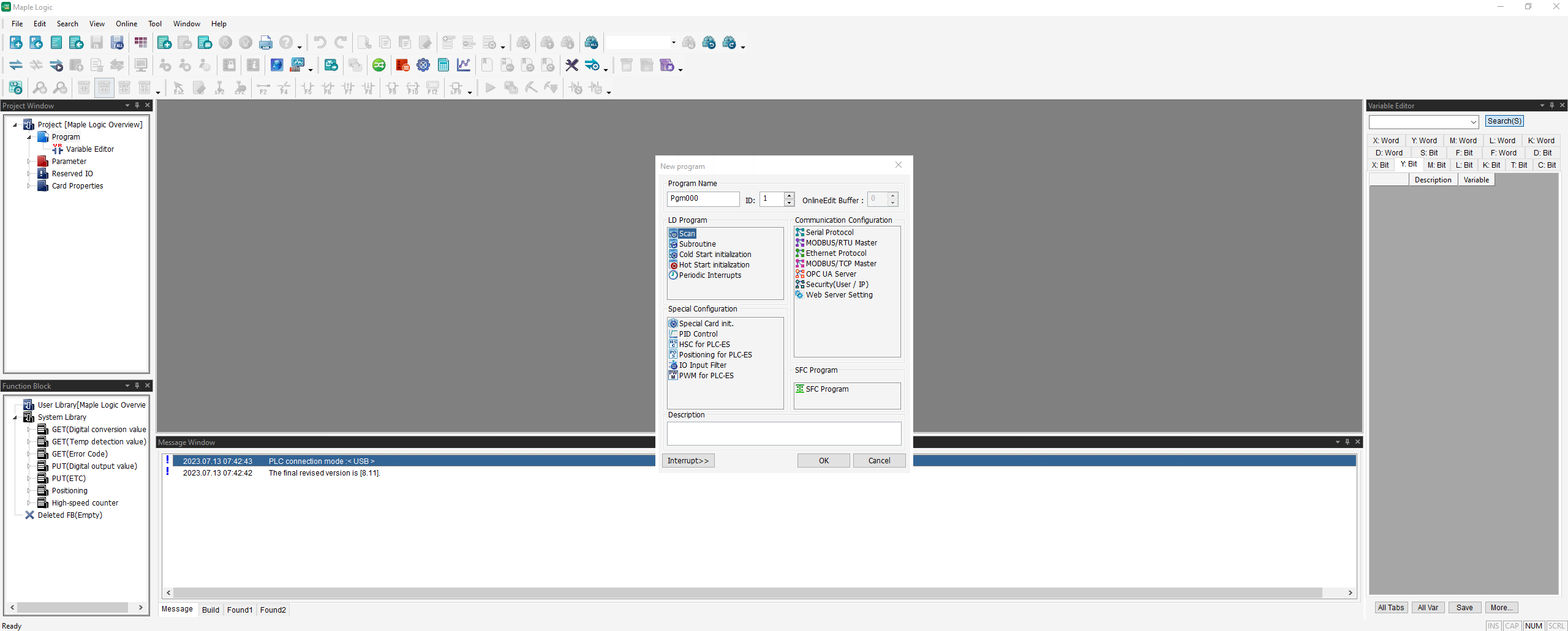Select MODBUS/TCP Master communication option
This screenshot has height=631, width=1568.
click(x=840, y=263)
